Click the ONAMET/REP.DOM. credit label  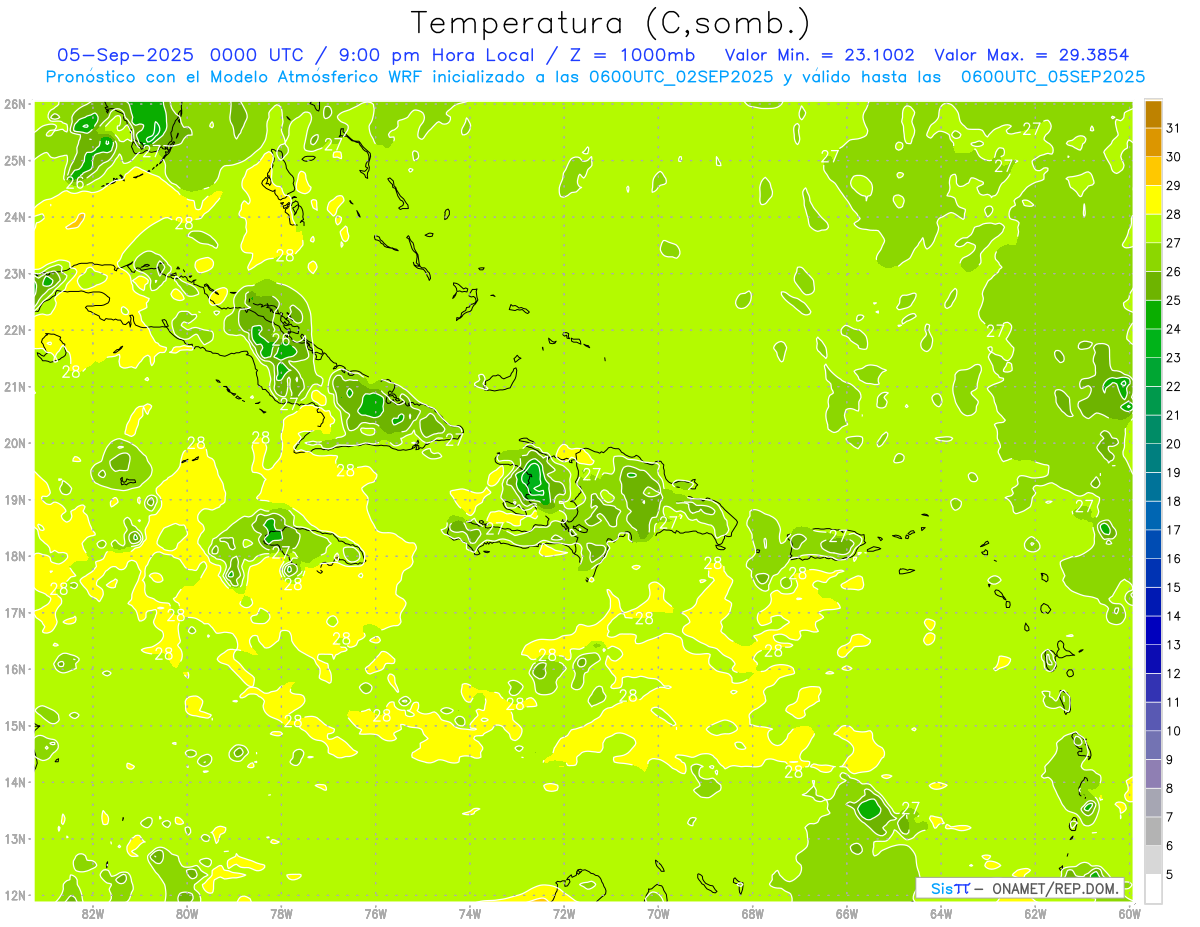1056,888
